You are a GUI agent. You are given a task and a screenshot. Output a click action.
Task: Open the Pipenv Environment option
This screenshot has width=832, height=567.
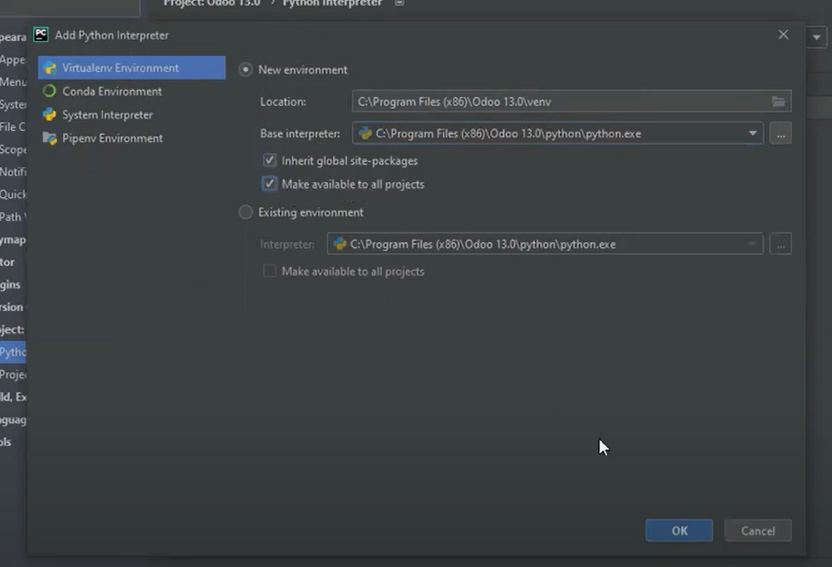(112, 138)
